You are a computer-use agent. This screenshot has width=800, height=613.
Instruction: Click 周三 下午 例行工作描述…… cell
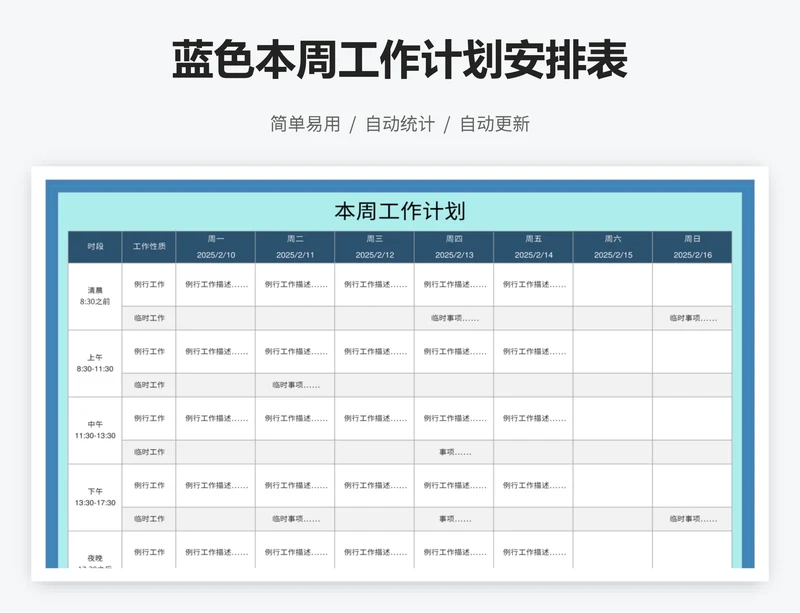pyautogui.click(x=374, y=485)
